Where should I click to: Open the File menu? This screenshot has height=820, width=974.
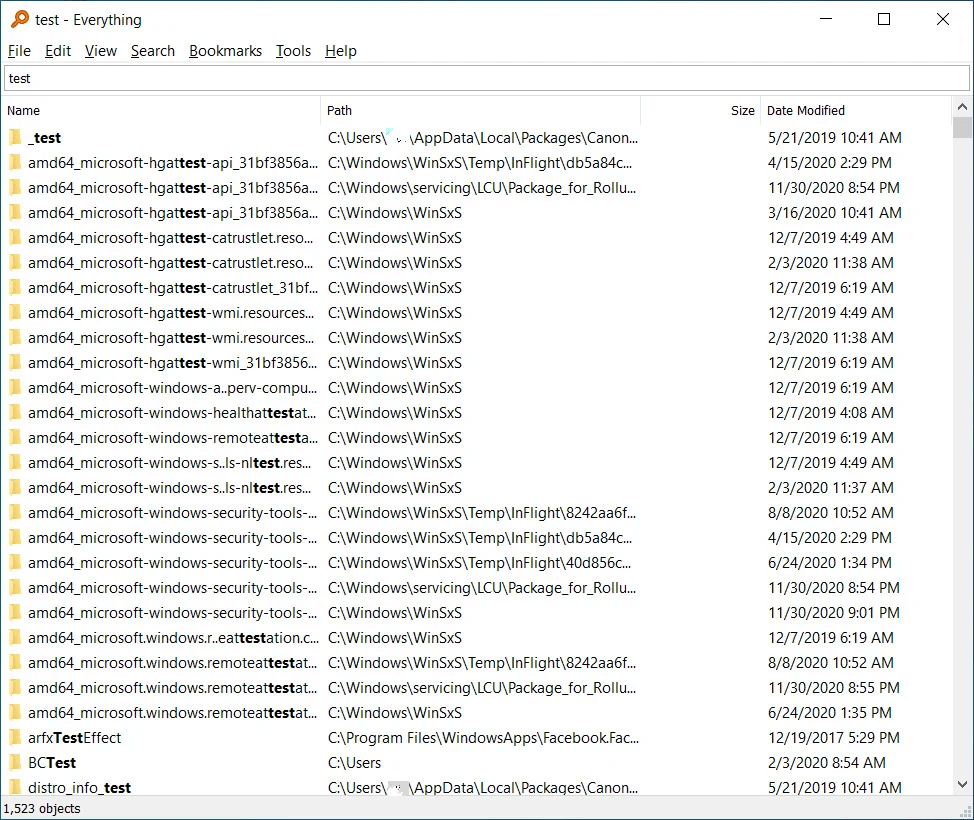(x=19, y=51)
